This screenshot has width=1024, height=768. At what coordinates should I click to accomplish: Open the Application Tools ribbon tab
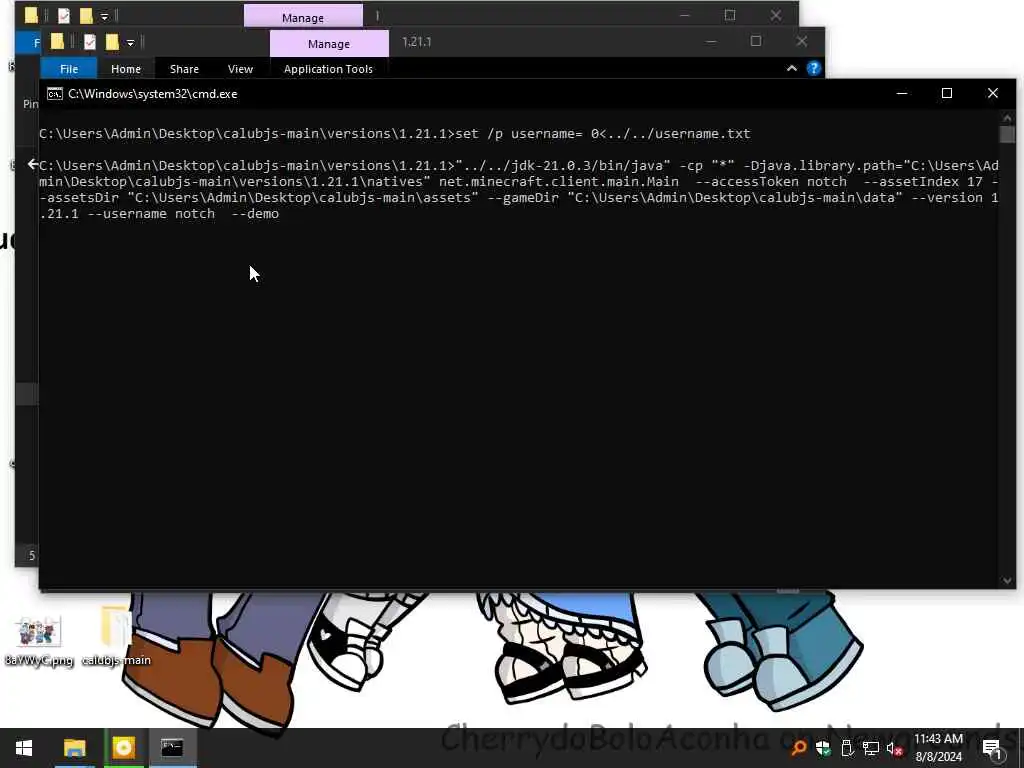coord(328,69)
